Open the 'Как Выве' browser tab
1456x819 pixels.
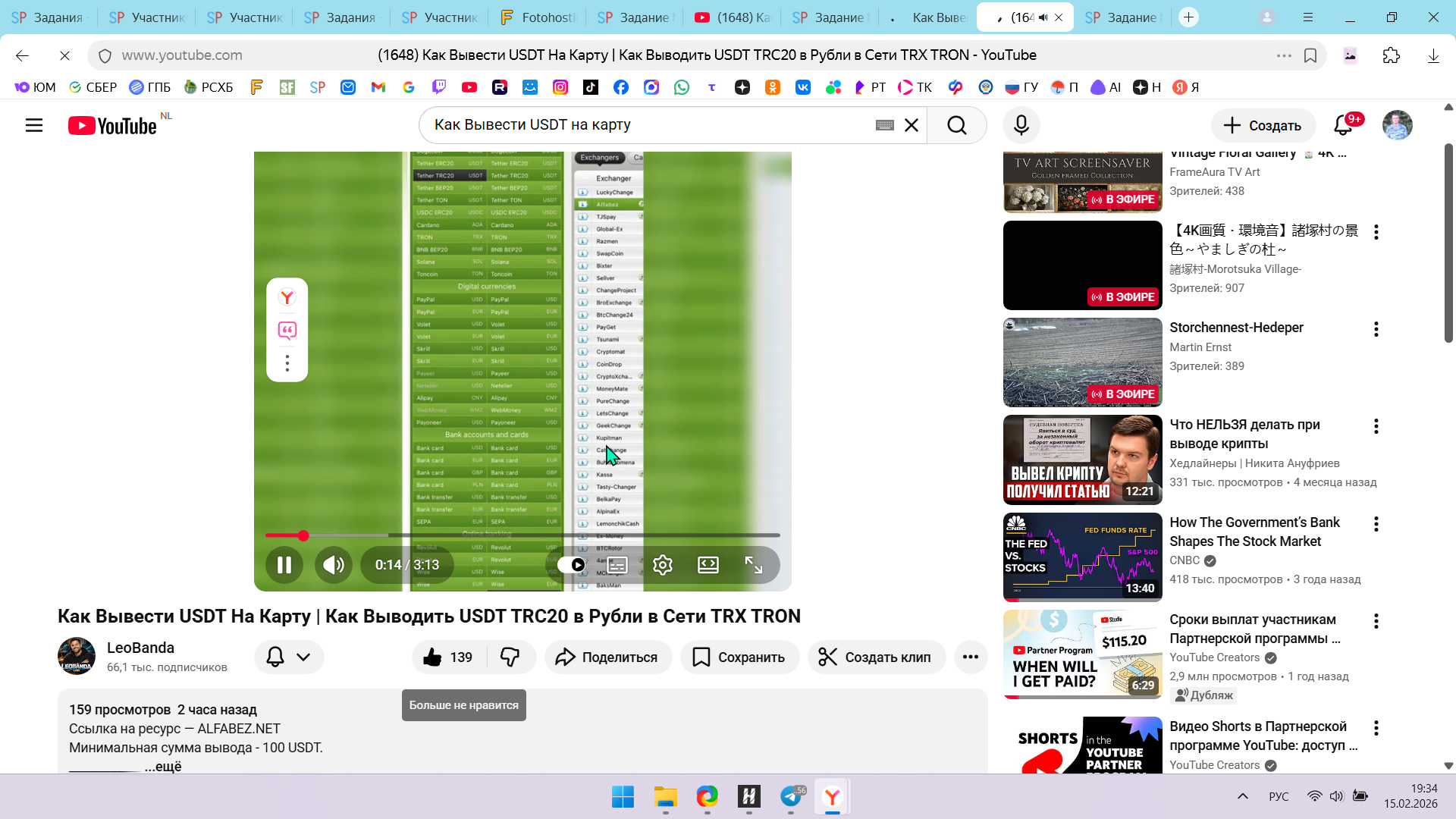coord(929,17)
